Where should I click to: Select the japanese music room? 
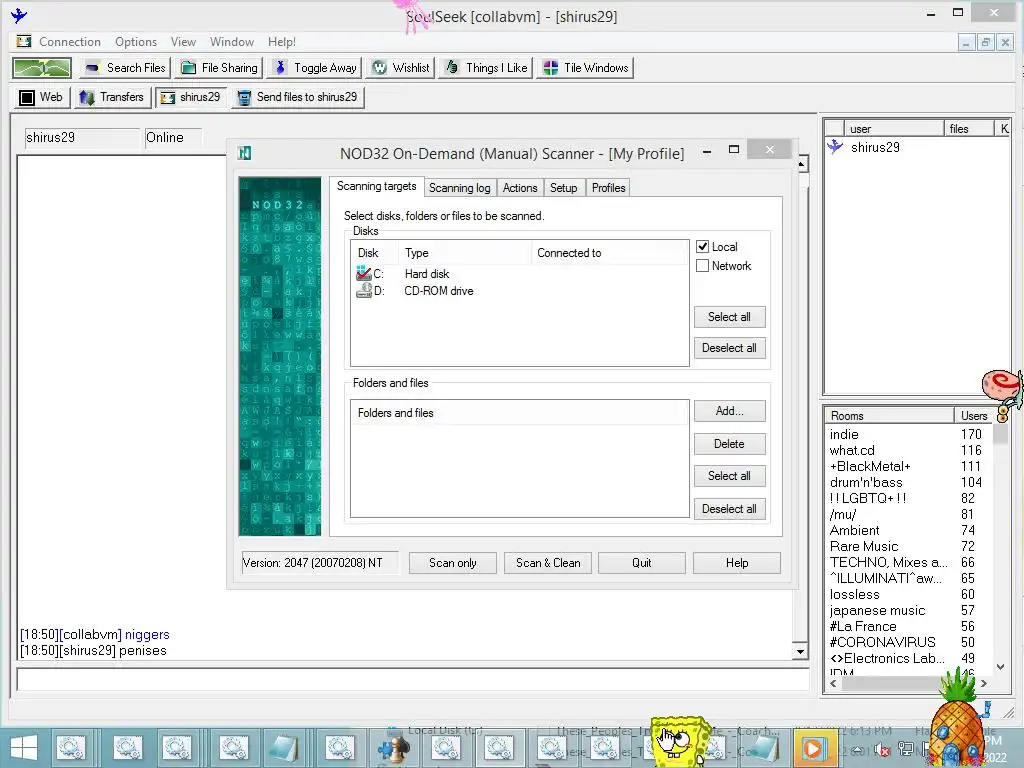(x=877, y=611)
